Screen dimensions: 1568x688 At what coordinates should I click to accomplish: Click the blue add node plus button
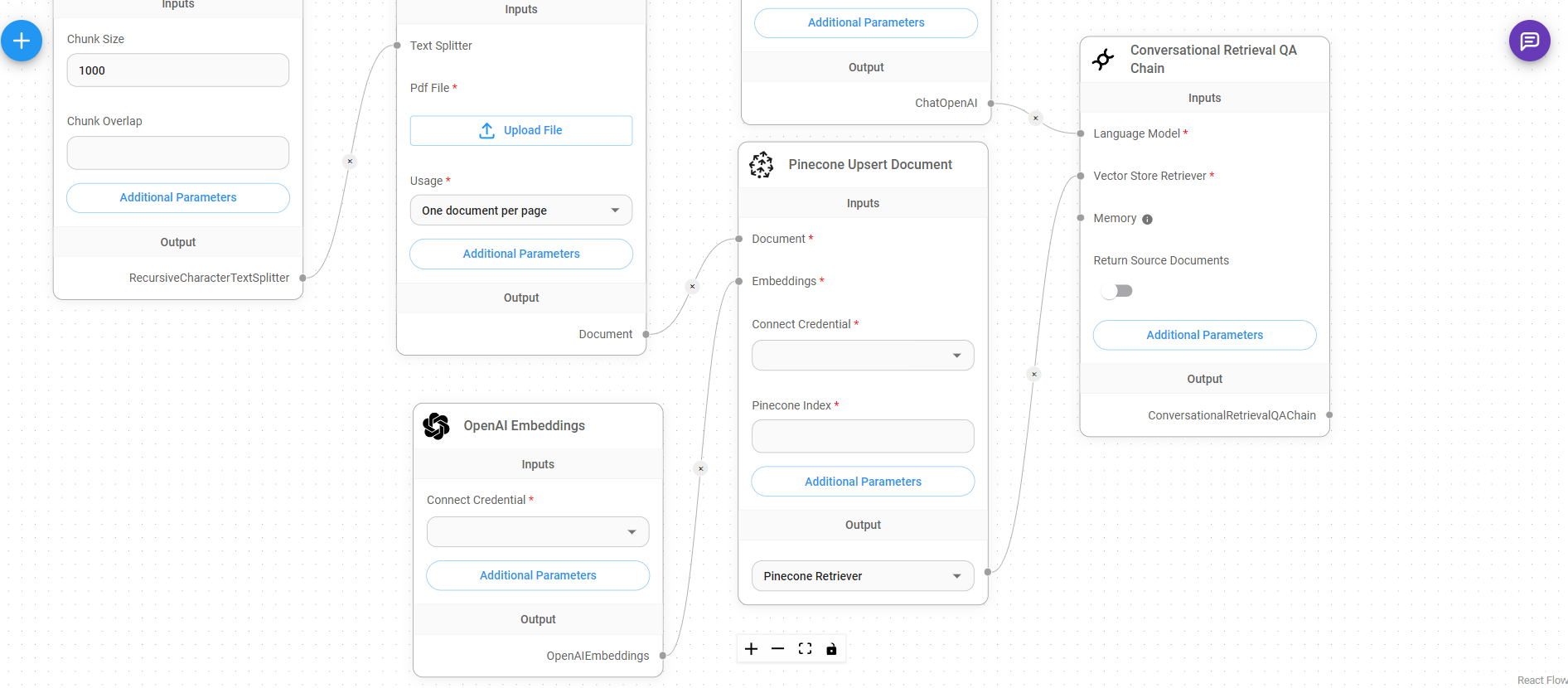(x=22, y=41)
